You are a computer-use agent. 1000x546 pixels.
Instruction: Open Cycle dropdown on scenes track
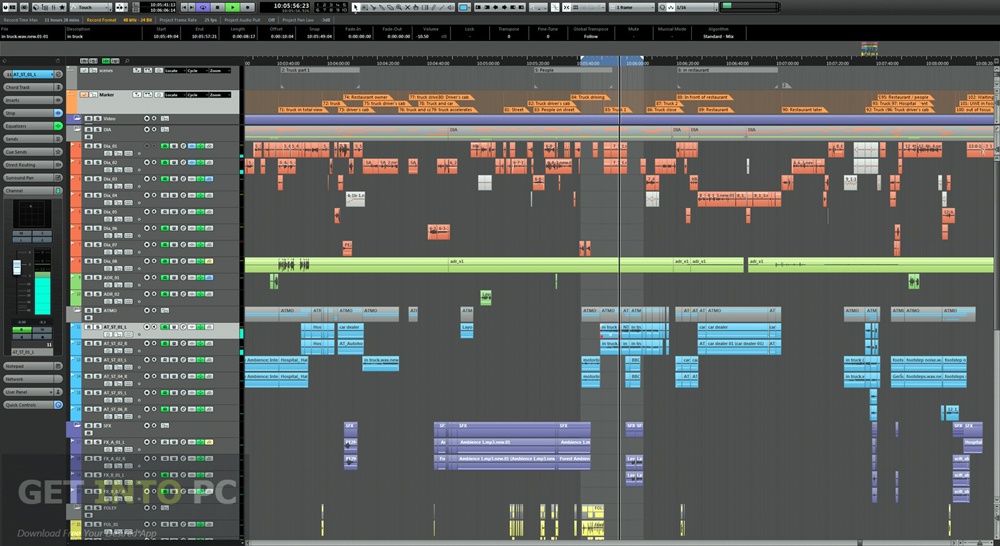[197, 70]
